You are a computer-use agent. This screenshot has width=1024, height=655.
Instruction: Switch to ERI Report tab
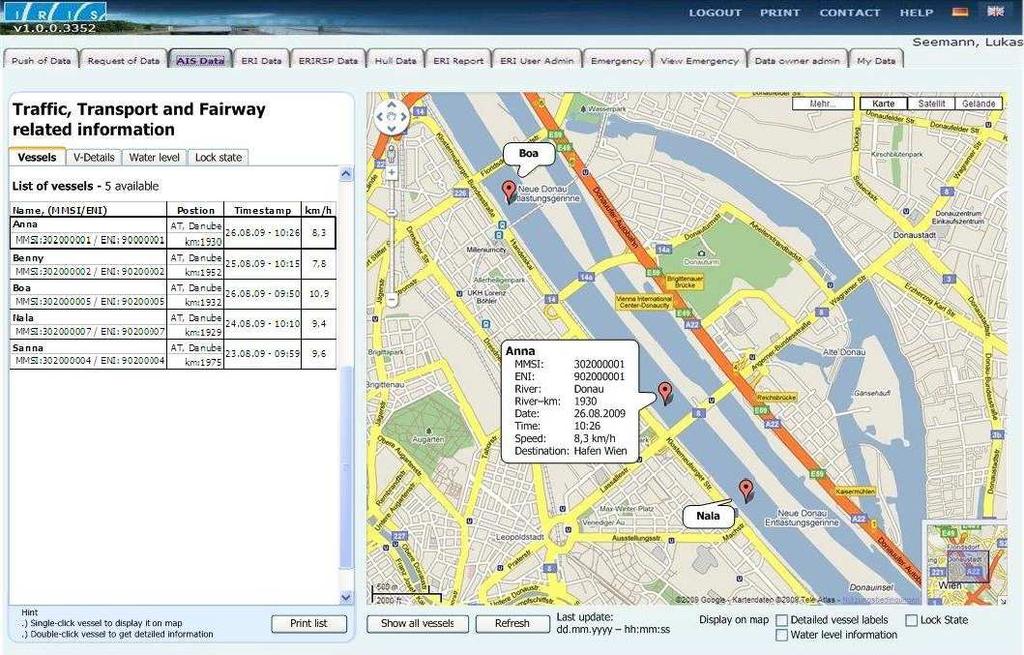tap(458, 60)
